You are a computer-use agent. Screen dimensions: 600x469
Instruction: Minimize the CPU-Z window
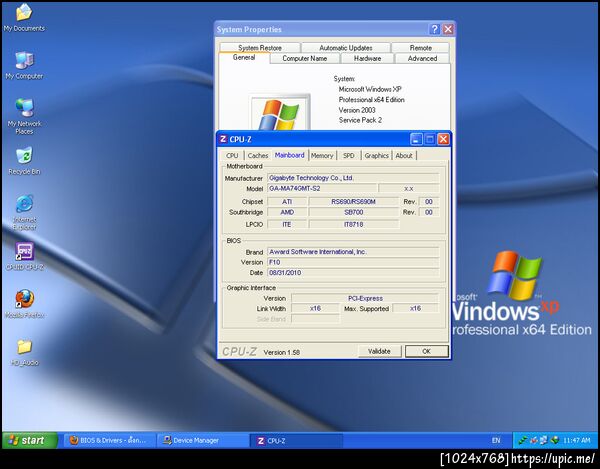(416, 139)
